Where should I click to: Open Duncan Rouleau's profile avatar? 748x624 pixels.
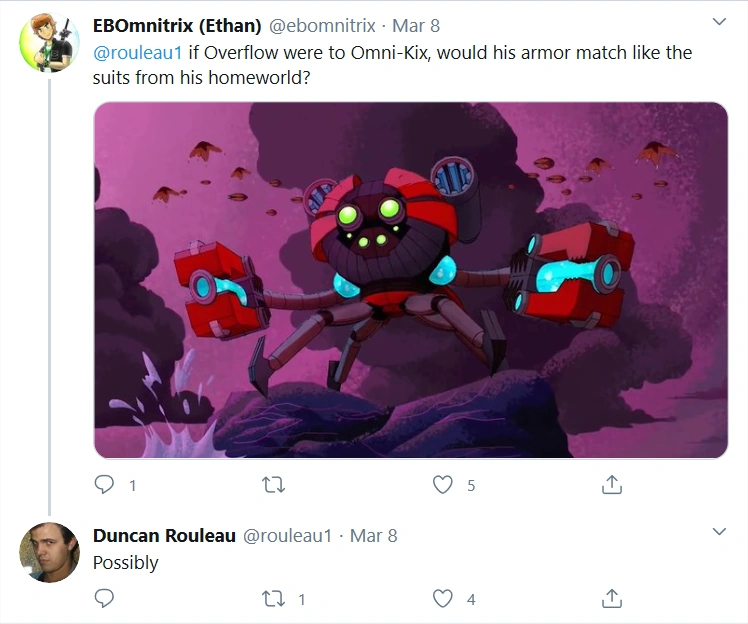pyautogui.click(x=49, y=552)
